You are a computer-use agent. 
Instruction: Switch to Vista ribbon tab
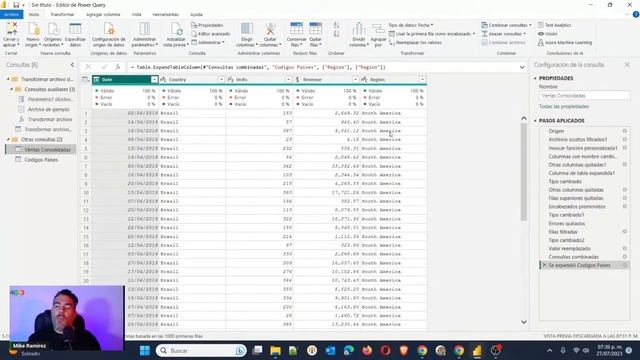(x=136, y=14)
